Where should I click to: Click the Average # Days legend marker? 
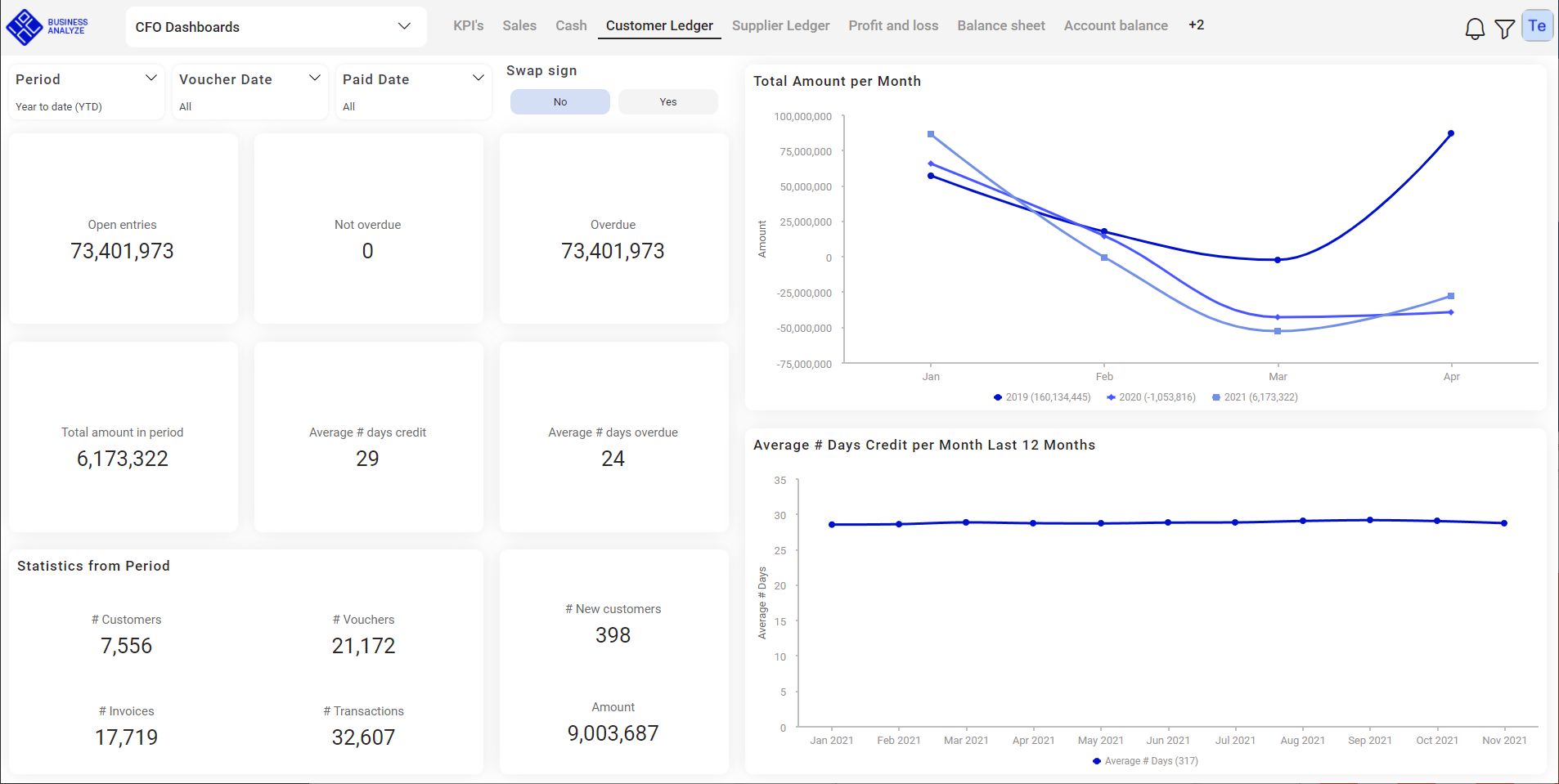pos(1096,760)
